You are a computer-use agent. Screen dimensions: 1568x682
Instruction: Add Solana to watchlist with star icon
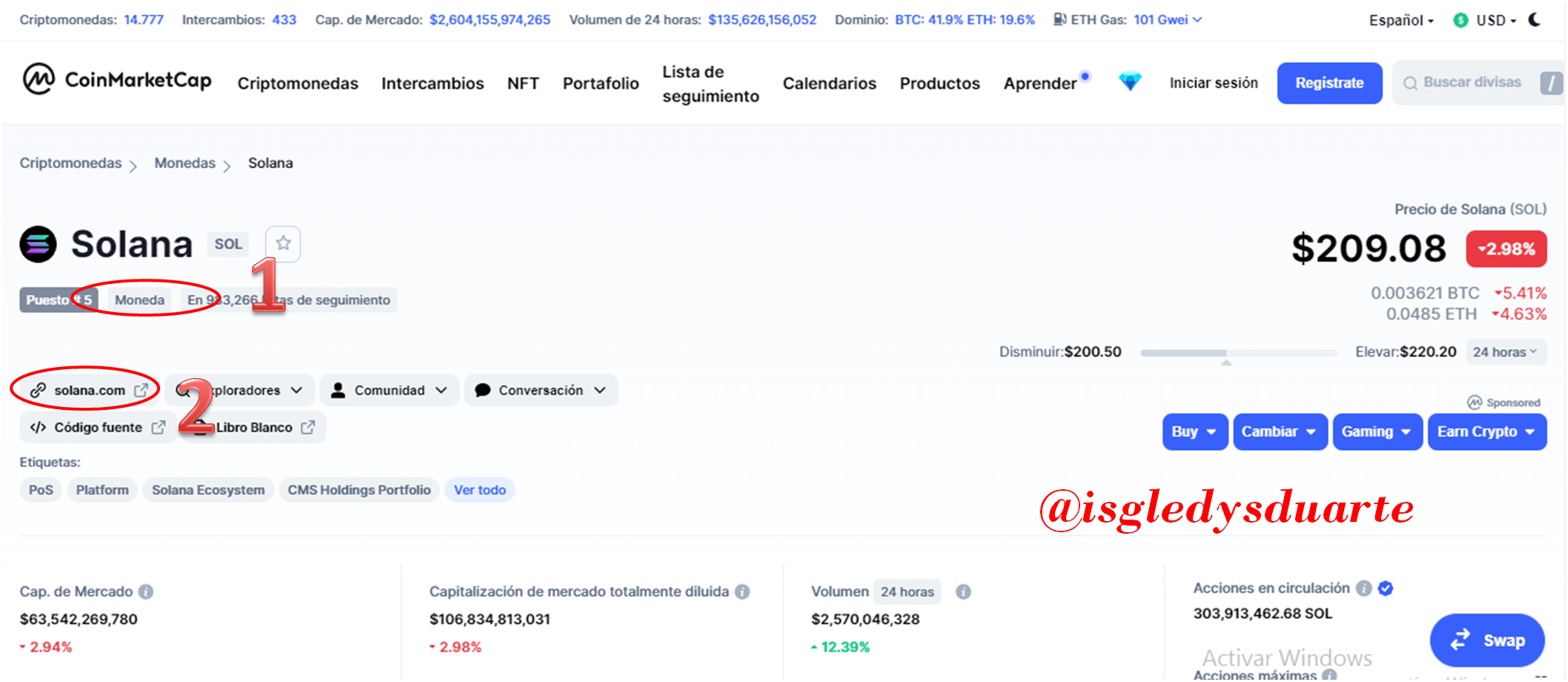(x=283, y=244)
